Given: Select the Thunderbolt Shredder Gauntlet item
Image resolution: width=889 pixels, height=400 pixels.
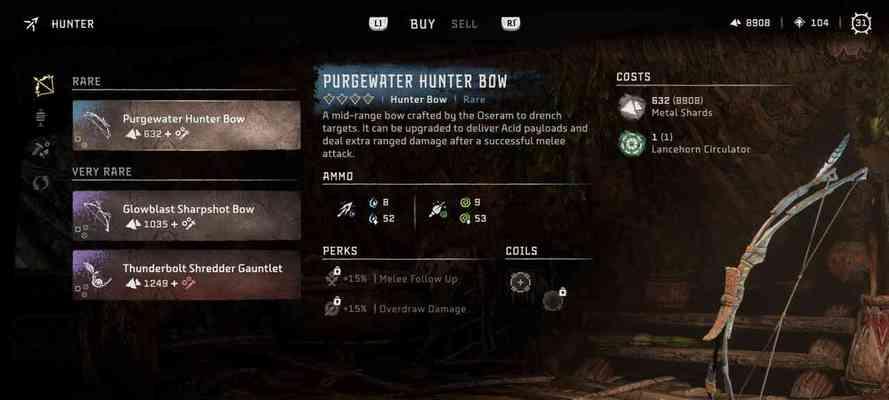Looking at the screenshot, I should pos(187,275).
